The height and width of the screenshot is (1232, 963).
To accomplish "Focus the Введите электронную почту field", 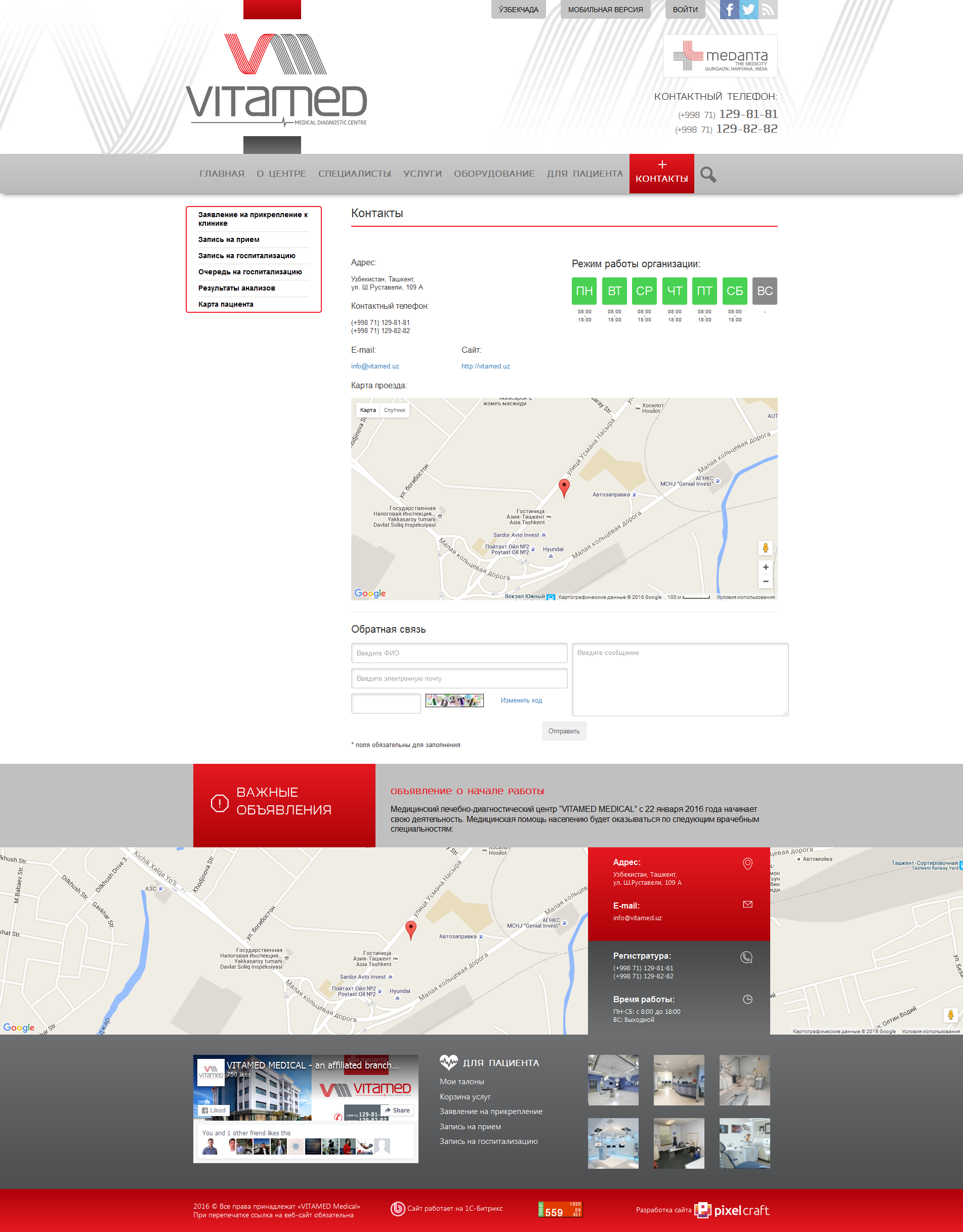I will 459,679.
